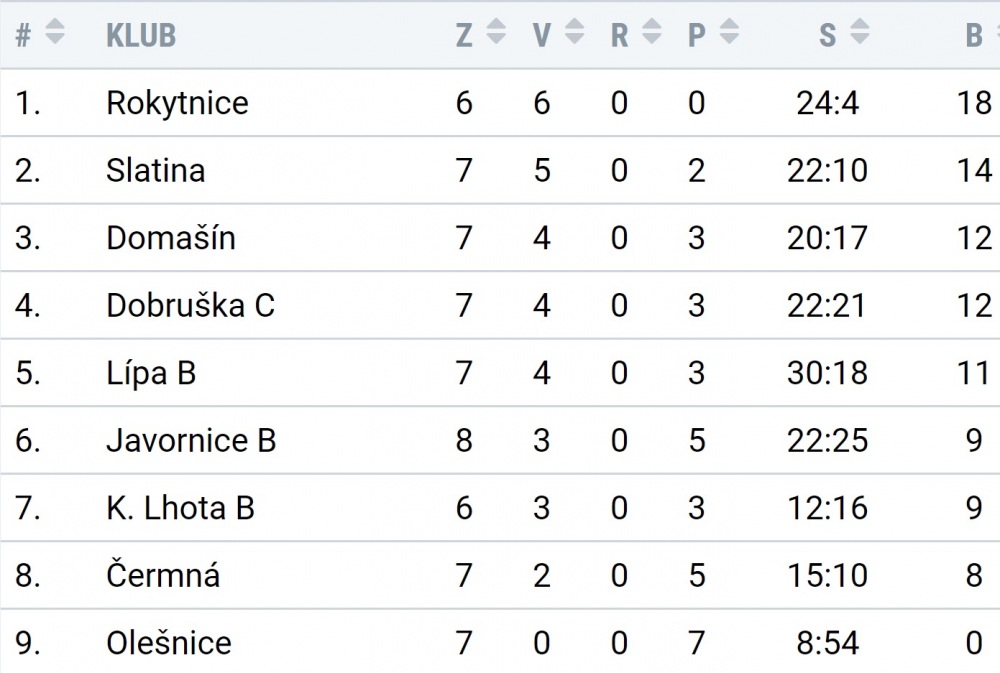Click the KLUB column header
Viewport: 1000px width, 673px height.
[141, 35]
